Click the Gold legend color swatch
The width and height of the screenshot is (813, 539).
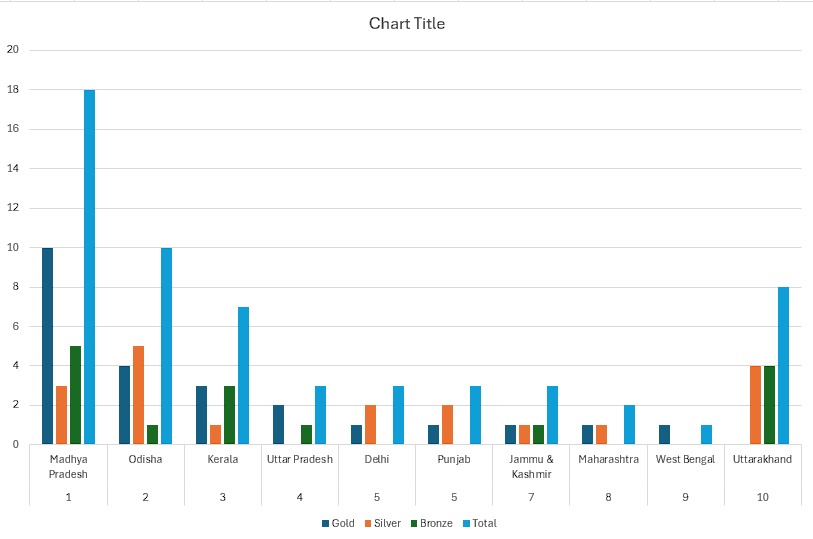[x=325, y=523]
